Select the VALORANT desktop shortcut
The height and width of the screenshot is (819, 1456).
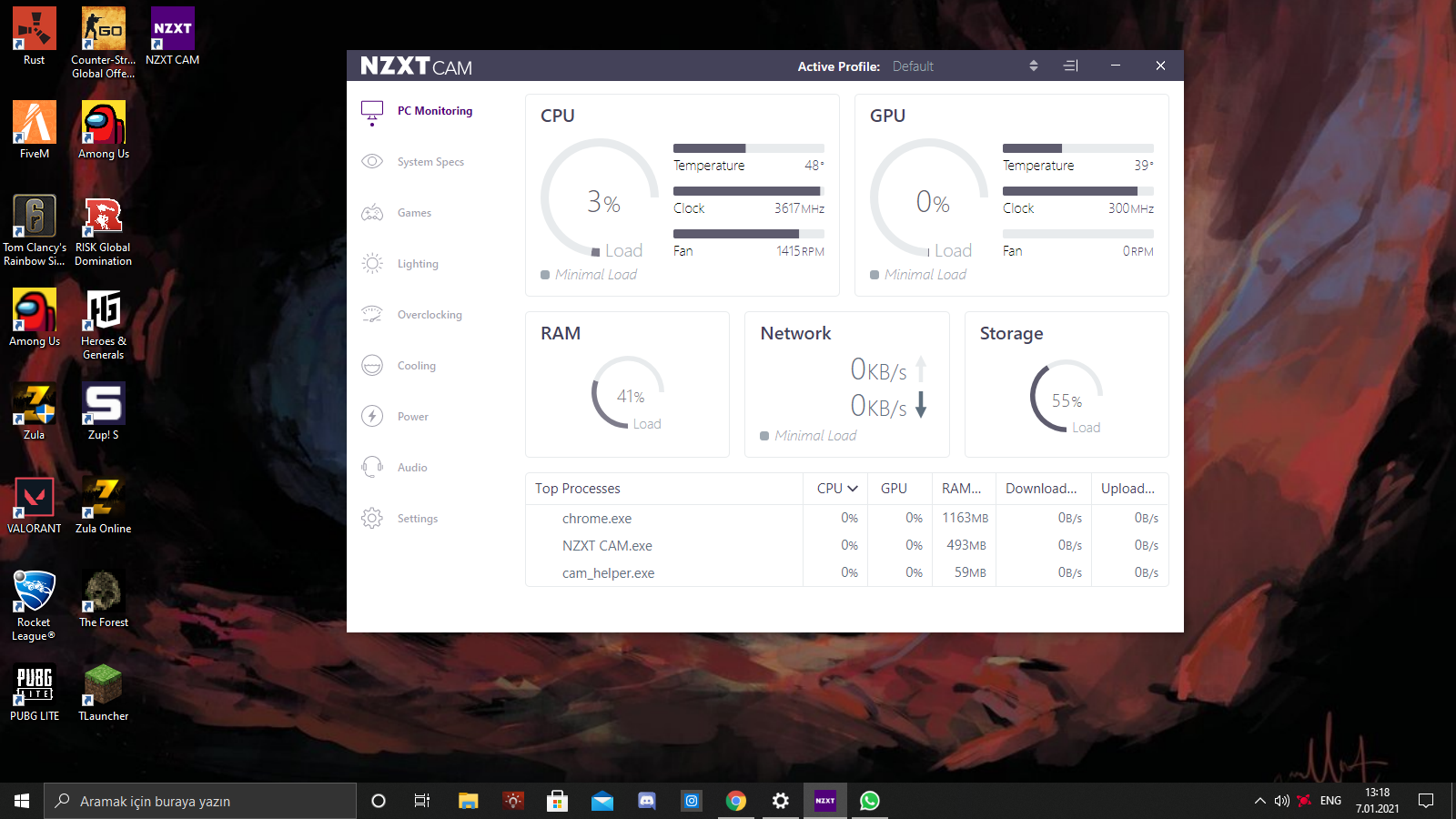point(35,506)
